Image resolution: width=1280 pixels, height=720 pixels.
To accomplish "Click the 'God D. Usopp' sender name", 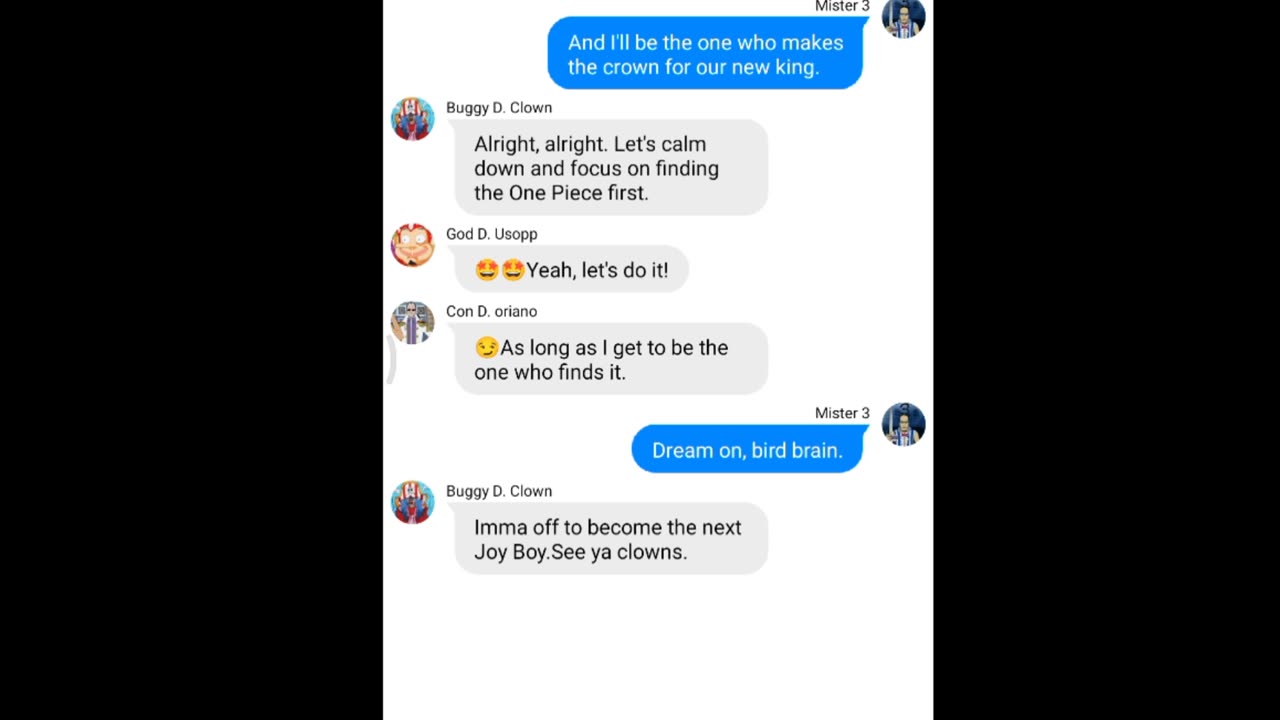I will [x=492, y=234].
